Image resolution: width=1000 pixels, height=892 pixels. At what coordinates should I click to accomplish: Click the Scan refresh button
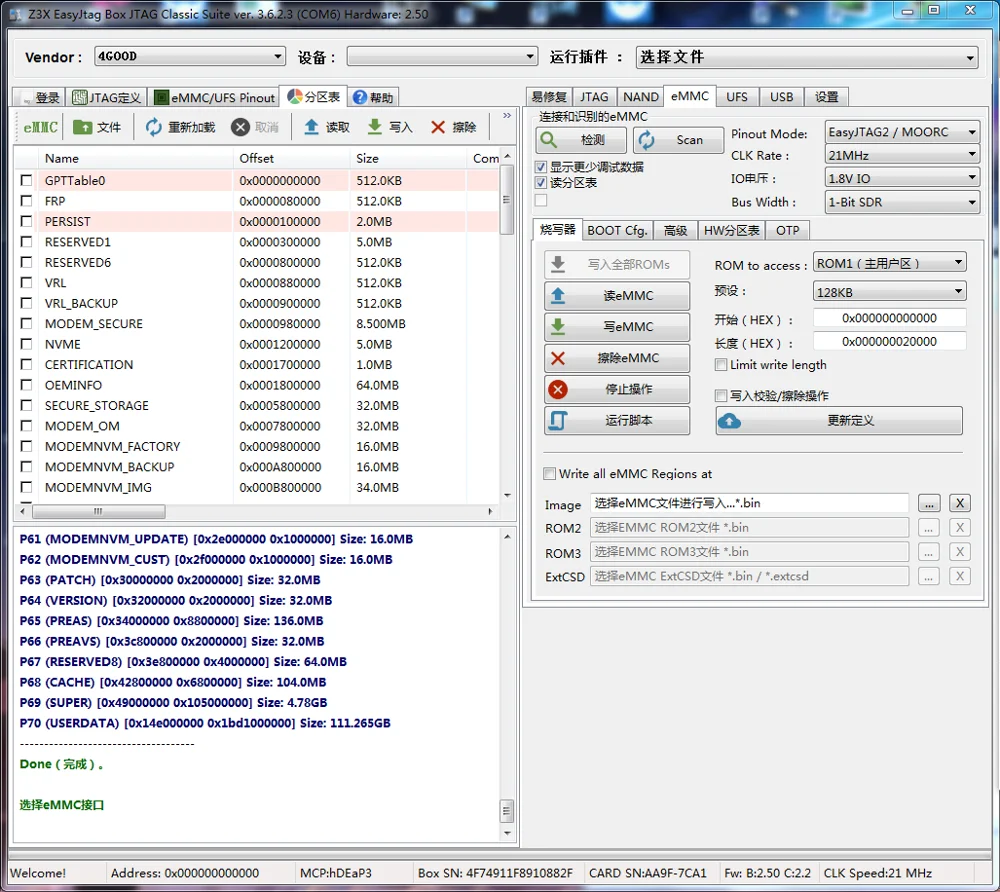(x=679, y=140)
